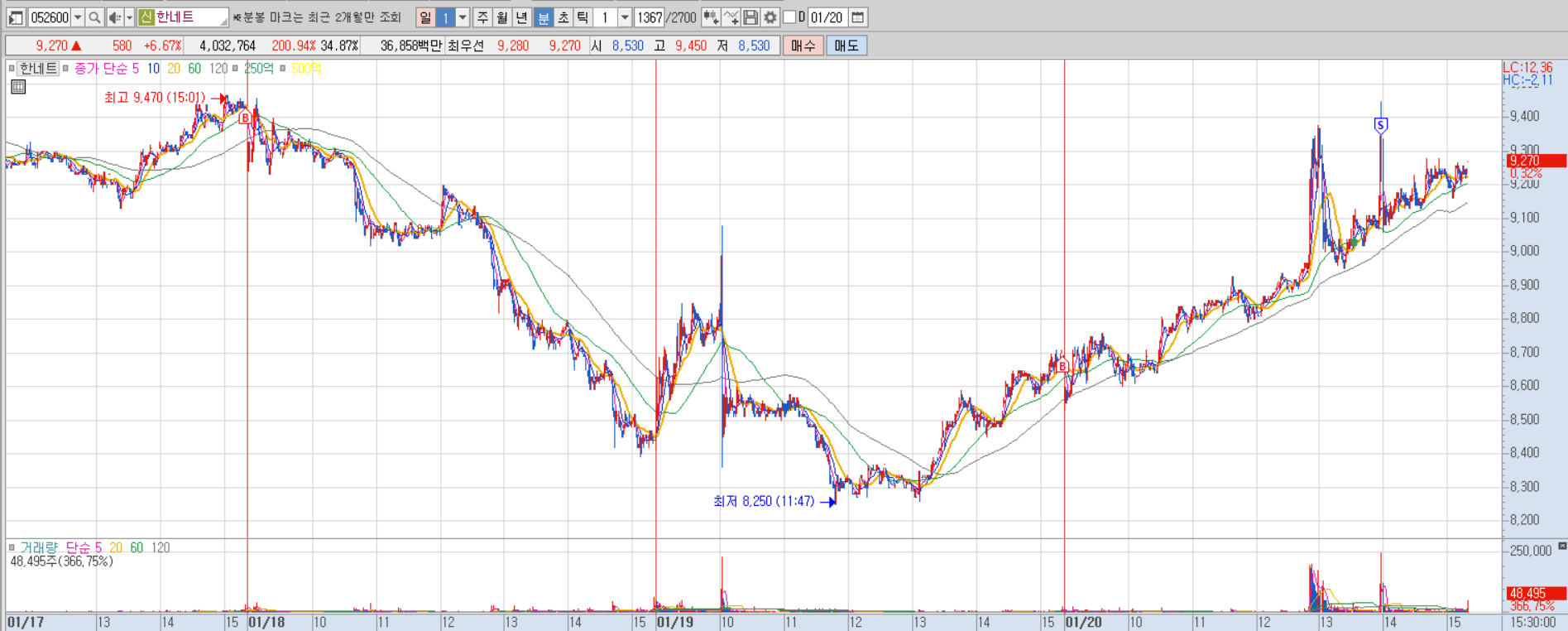Click the yellow 500억 legend text
Screen dimensions: 1568x631
coord(306,69)
